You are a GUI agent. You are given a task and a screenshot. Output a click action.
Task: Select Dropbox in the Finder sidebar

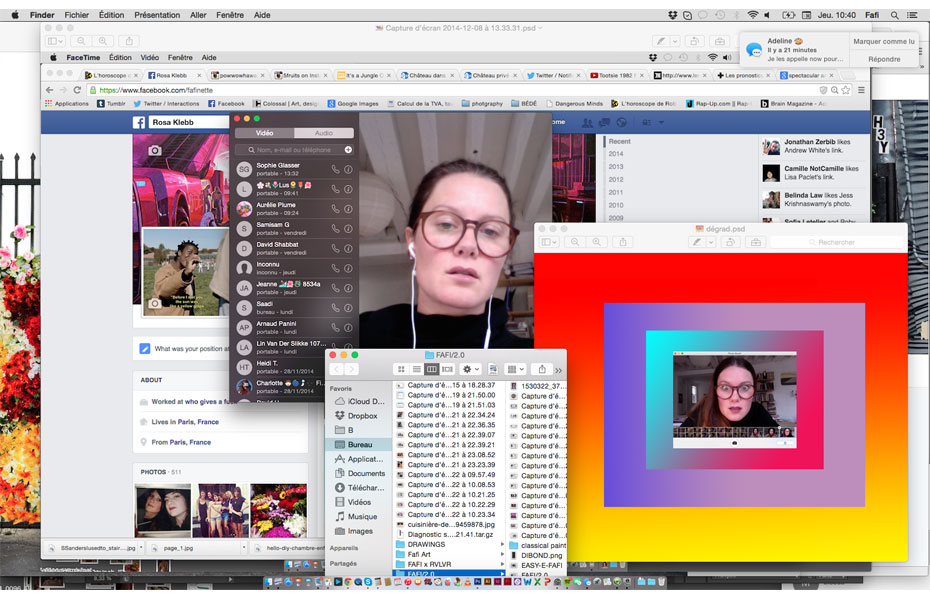click(x=360, y=416)
